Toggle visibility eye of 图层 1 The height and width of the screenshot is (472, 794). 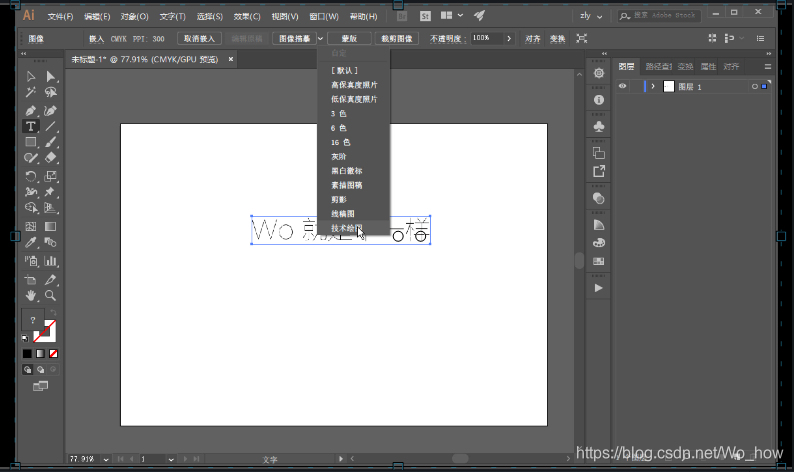tap(622, 86)
